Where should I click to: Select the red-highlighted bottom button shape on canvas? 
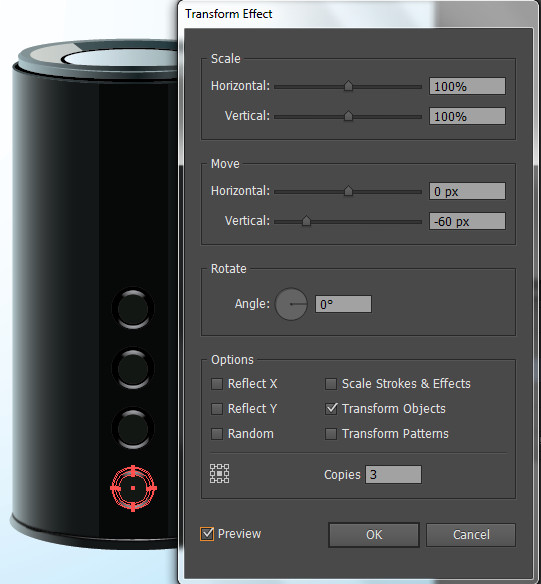point(133,488)
